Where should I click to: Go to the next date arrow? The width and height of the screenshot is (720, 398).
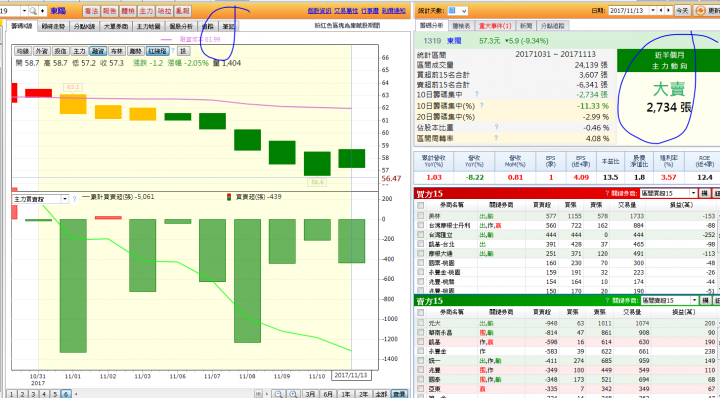pyautogui.click(x=668, y=11)
